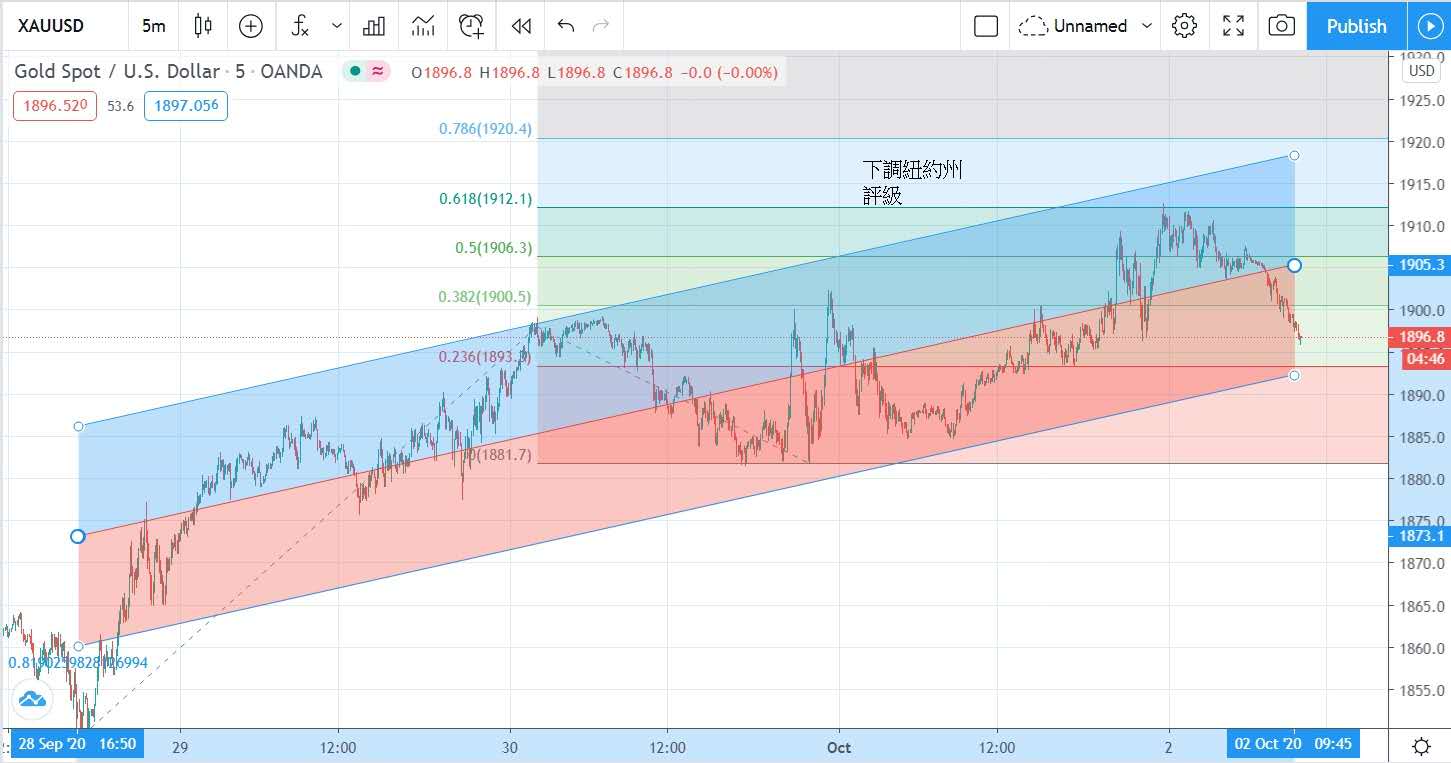The width and height of the screenshot is (1451, 763).
Task: Toggle the green market status indicator
Action: (354, 71)
